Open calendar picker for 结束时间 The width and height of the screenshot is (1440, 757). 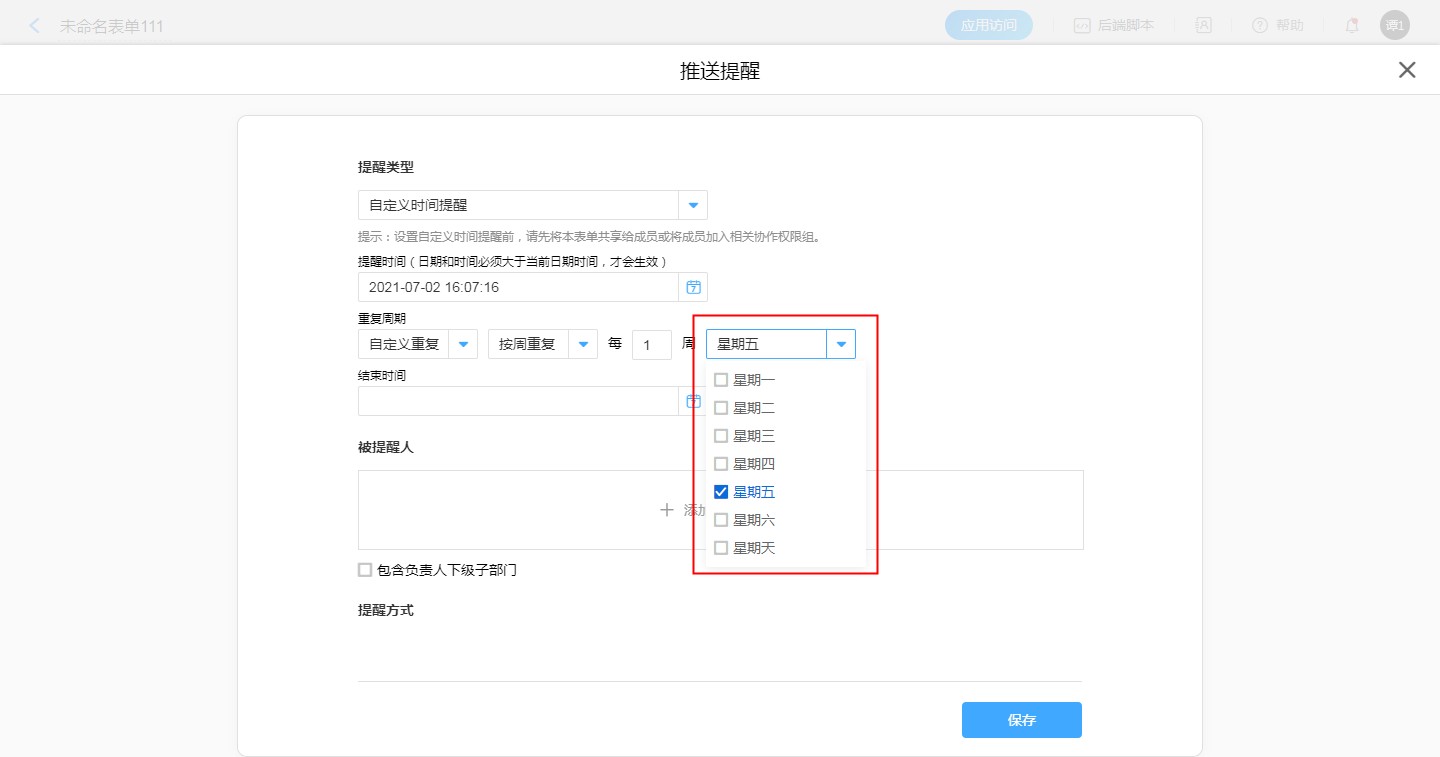point(693,401)
